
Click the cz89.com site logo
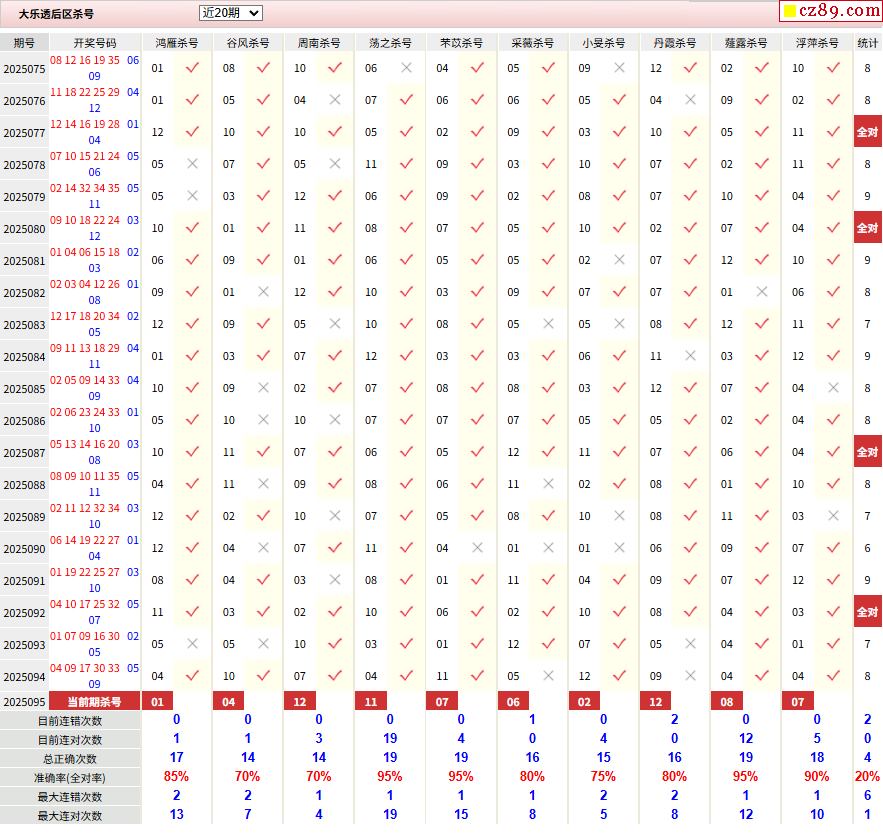(831, 10)
